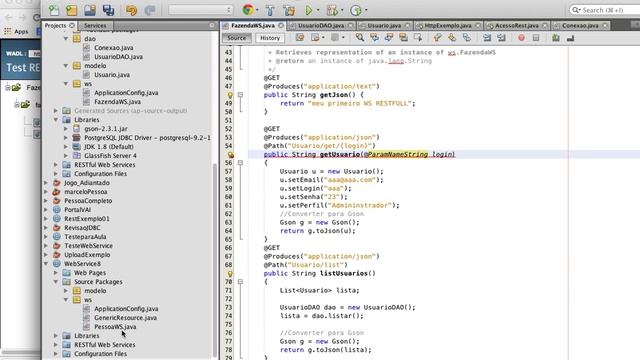Click the Find Next Occurrence icon
Image resolution: width=640 pixels, height=360 pixels.
click(x=389, y=38)
